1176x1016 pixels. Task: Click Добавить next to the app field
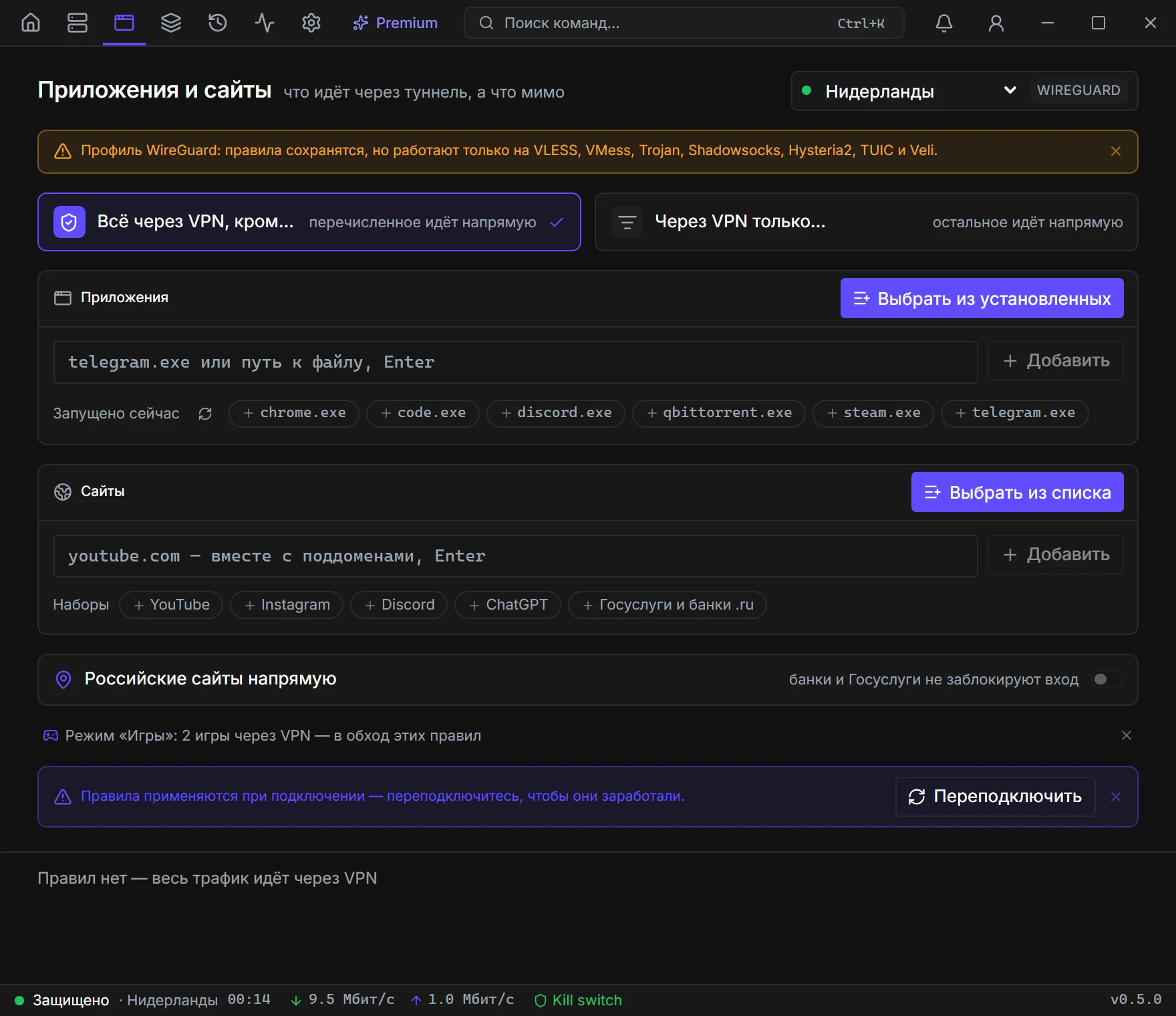coord(1056,361)
